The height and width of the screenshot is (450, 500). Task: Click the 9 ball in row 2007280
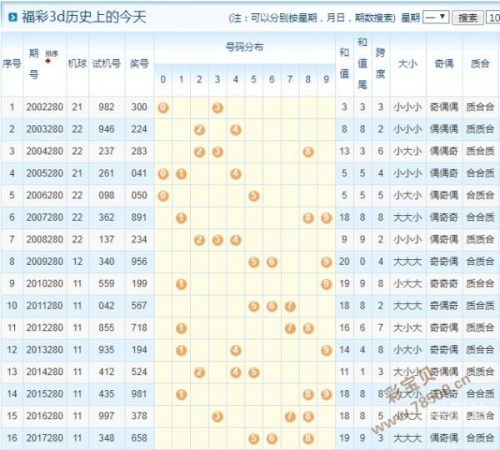coord(326,218)
